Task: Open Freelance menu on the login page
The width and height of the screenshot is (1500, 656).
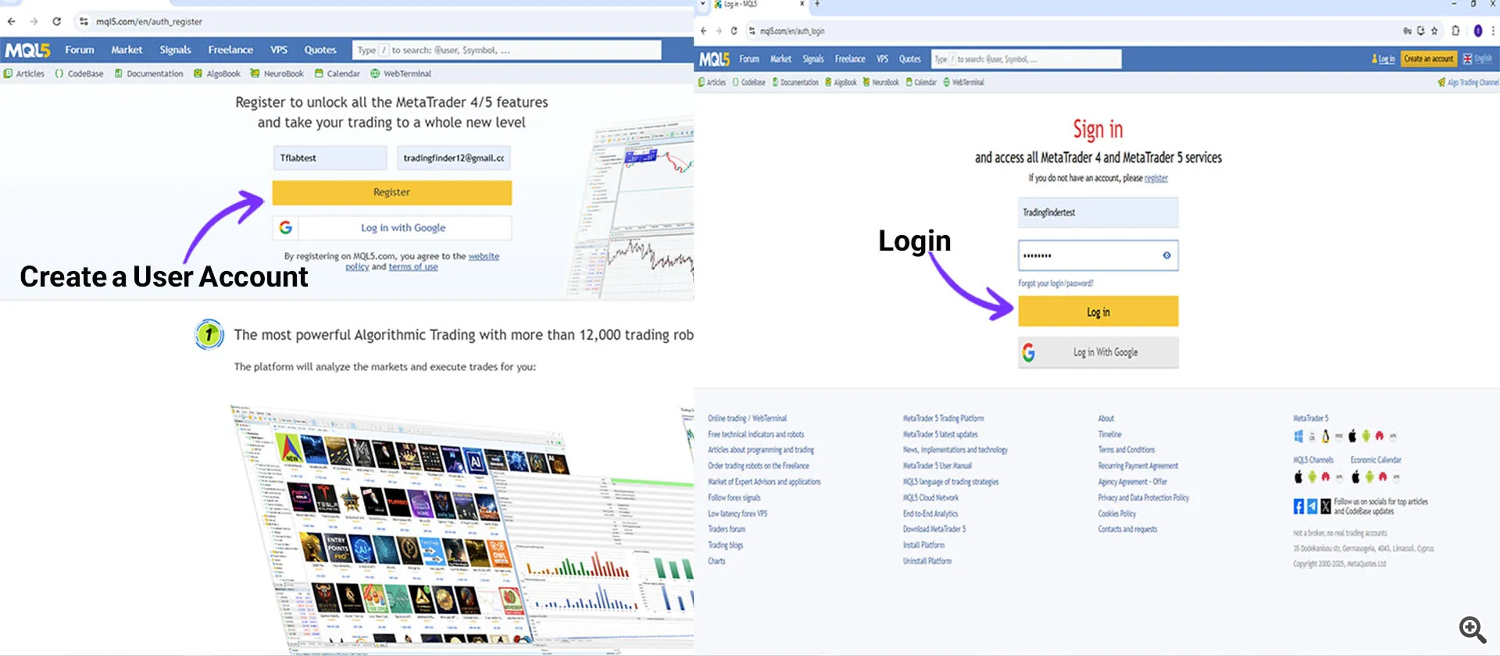Action: [850, 59]
